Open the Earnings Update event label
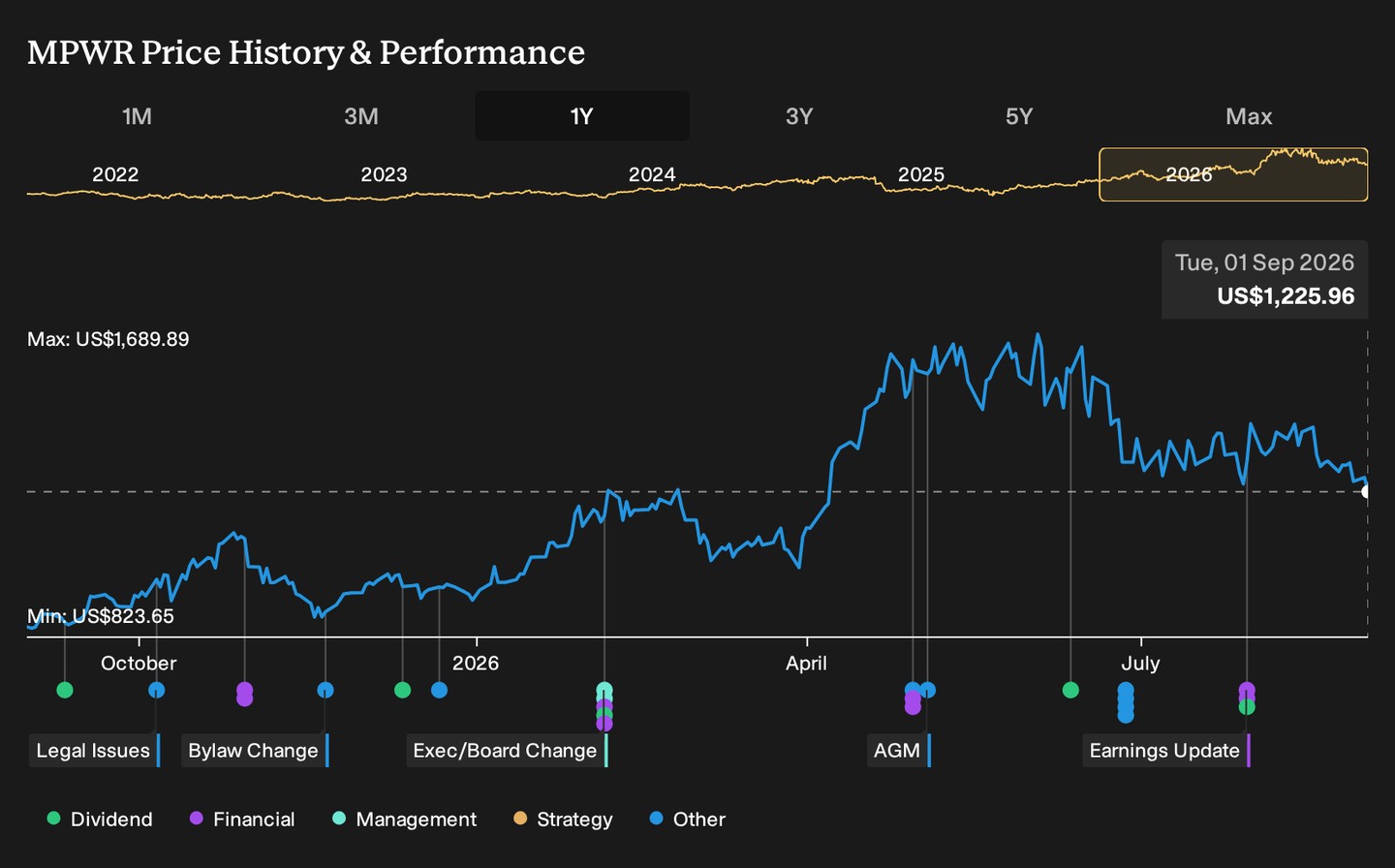 coord(1165,751)
